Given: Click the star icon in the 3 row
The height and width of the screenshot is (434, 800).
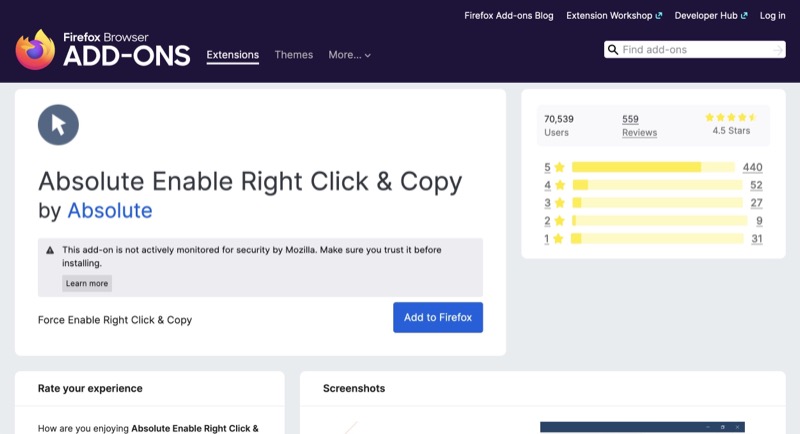Looking at the screenshot, I should [560, 203].
